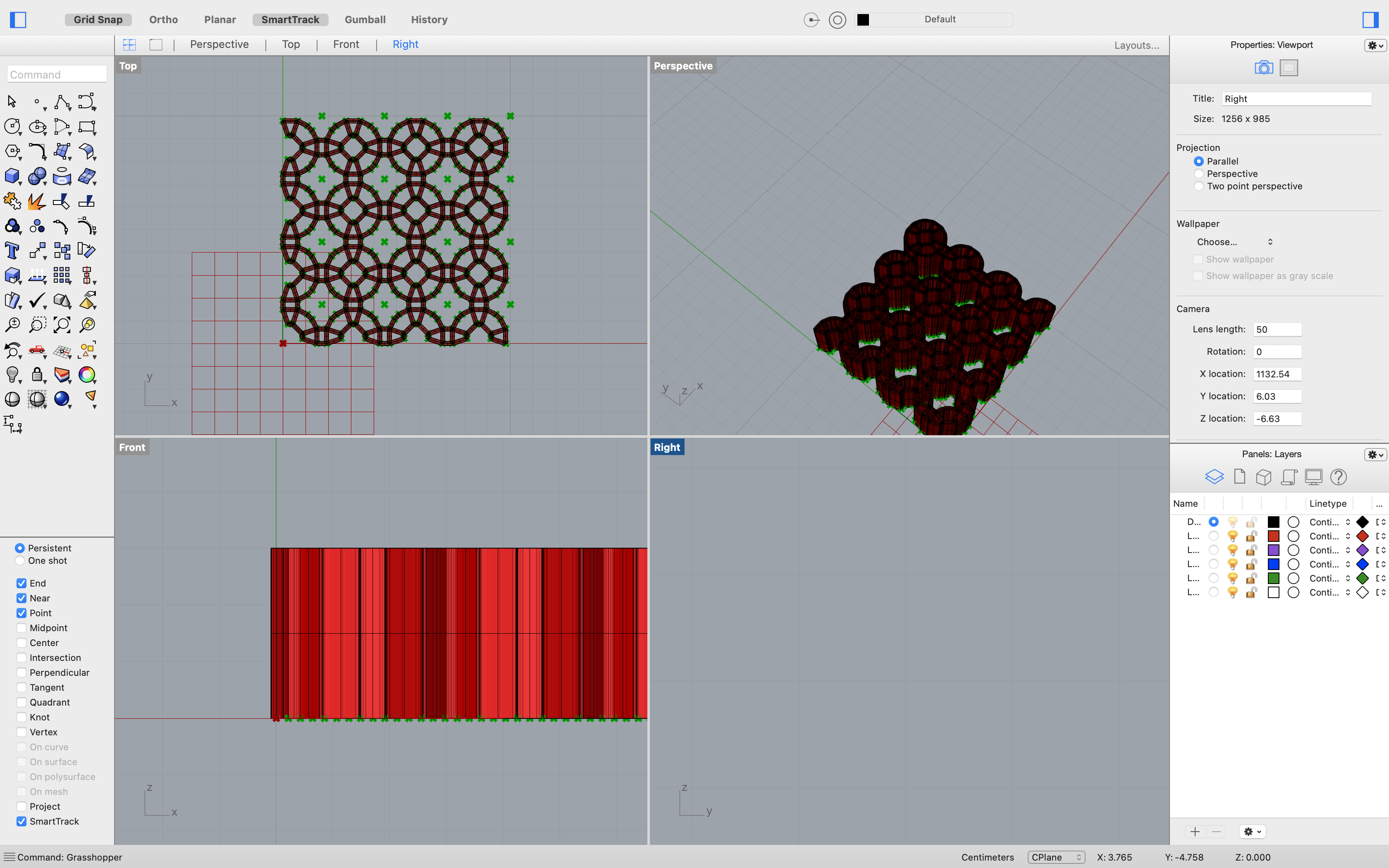Select the Polyline tool
1389x868 pixels.
pyautogui.click(x=62, y=102)
